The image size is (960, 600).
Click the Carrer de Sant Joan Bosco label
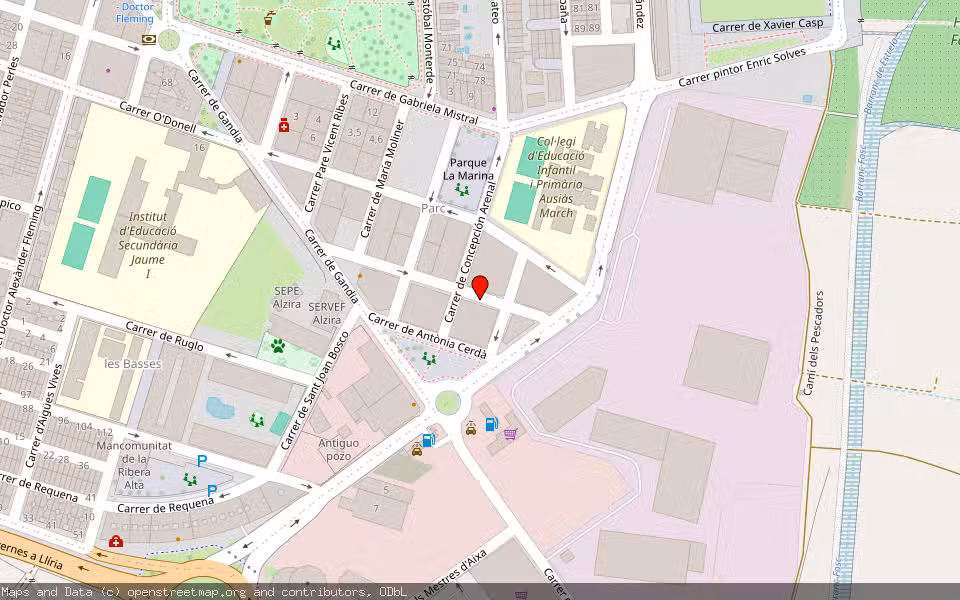click(315, 391)
